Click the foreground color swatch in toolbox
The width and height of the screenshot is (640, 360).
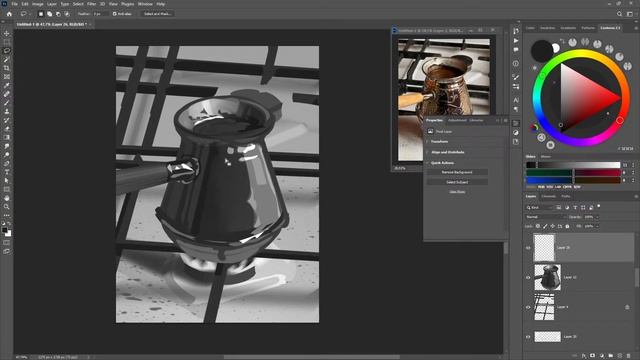coord(4,231)
